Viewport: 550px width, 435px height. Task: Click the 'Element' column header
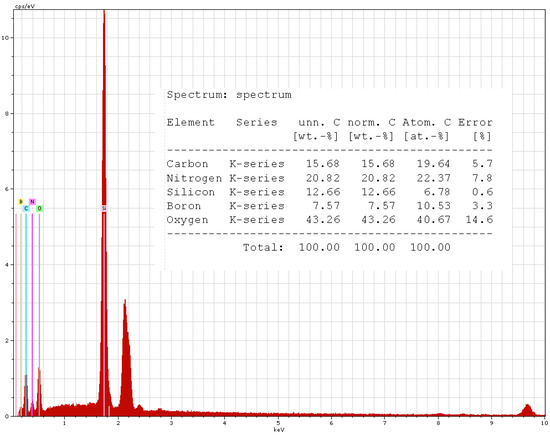(x=190, y=122)
